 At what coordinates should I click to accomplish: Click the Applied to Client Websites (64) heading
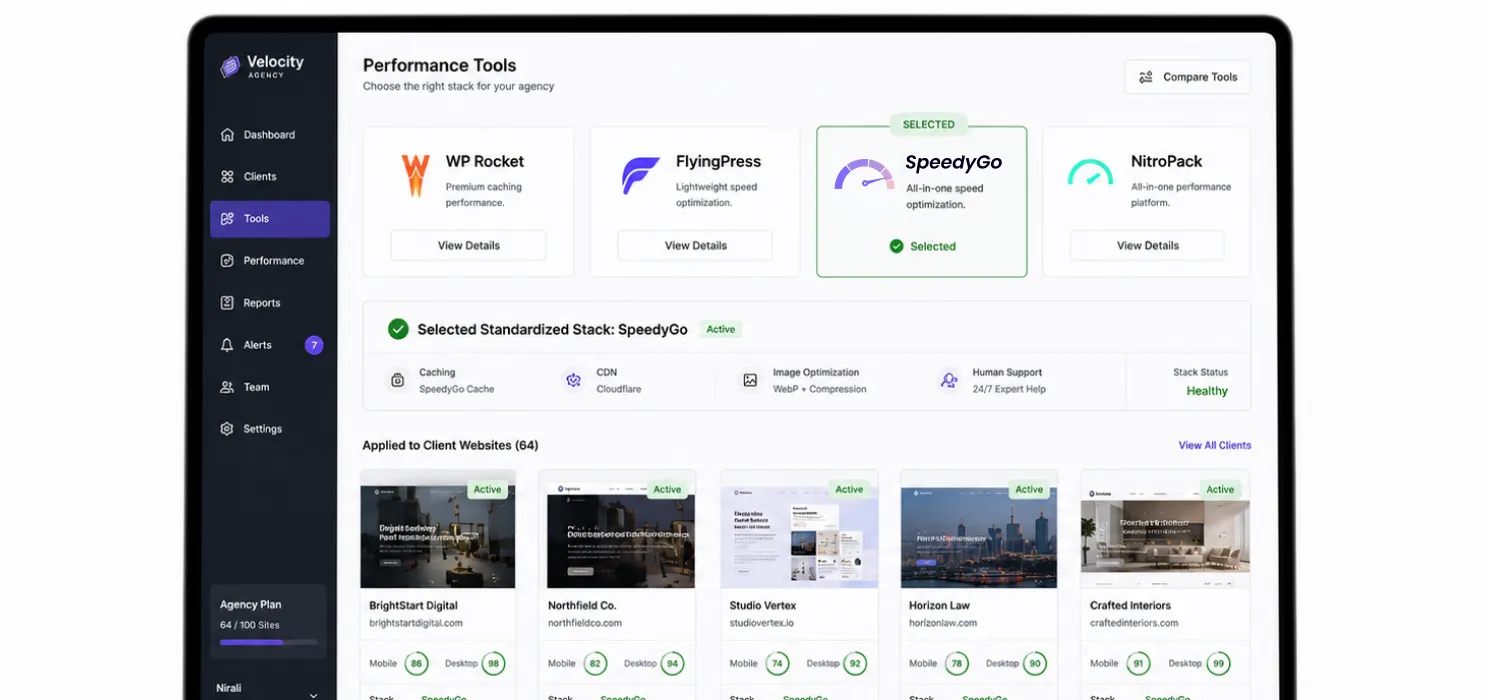(450, 445)
